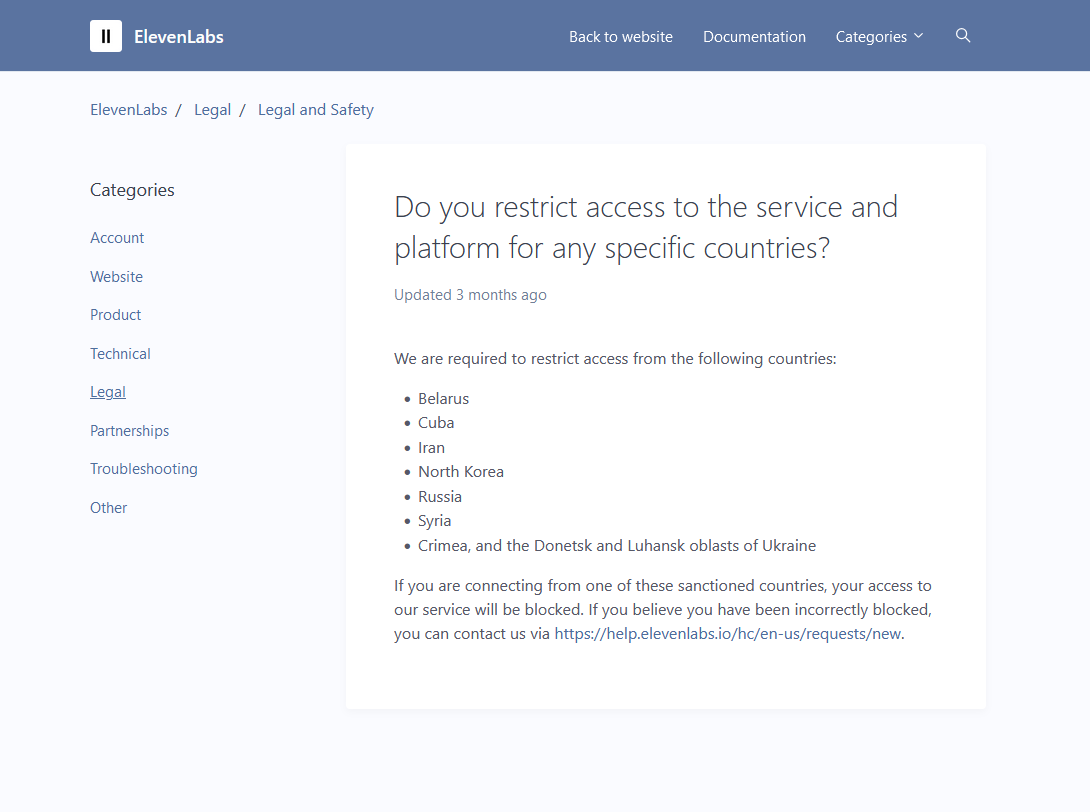Screen dimensions: 1090x812
Task: Open Legal and Safety breadcrumb
Action: (316, 110)
